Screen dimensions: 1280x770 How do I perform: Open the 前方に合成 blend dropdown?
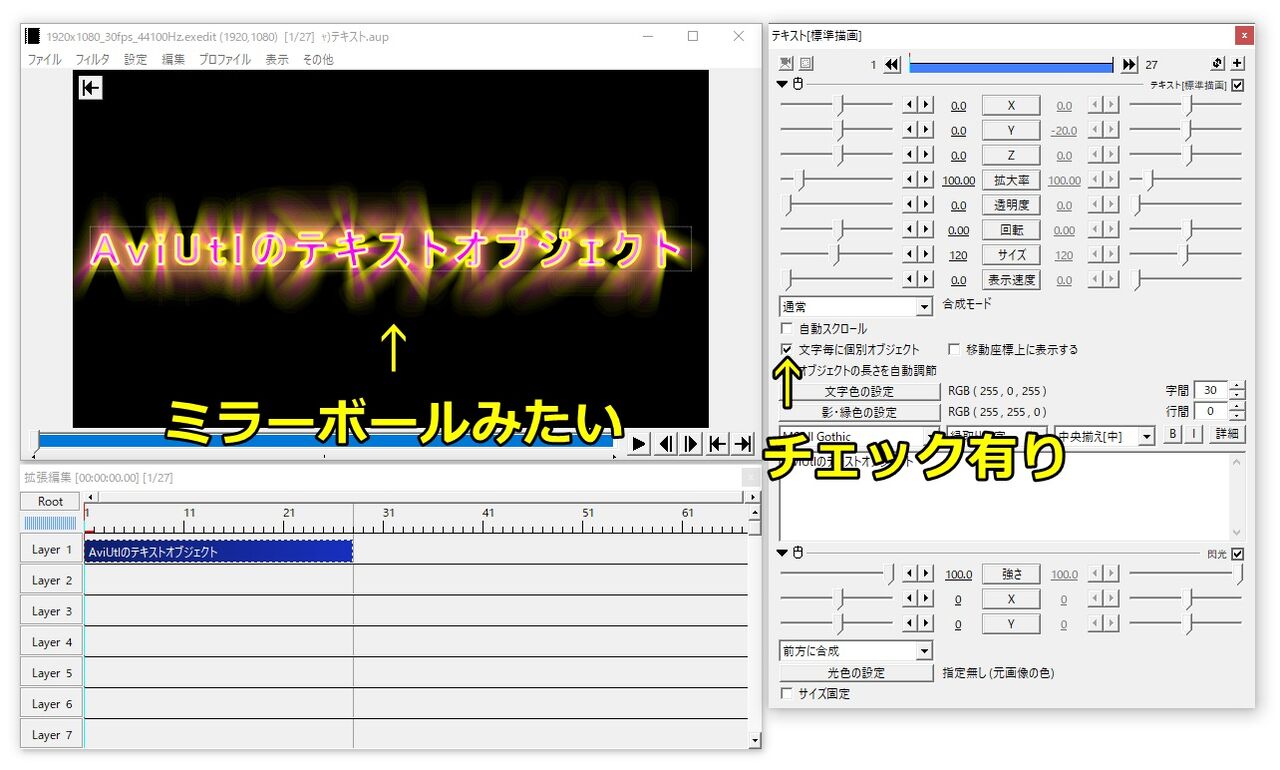click(x=855, y=651)
